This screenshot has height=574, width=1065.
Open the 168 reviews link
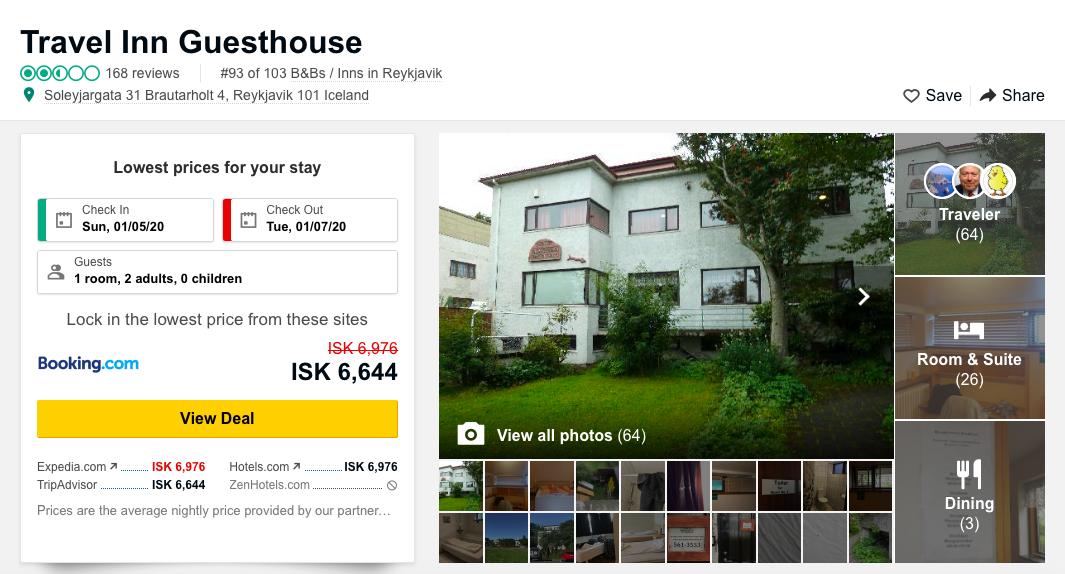click(x=142, y=73)
